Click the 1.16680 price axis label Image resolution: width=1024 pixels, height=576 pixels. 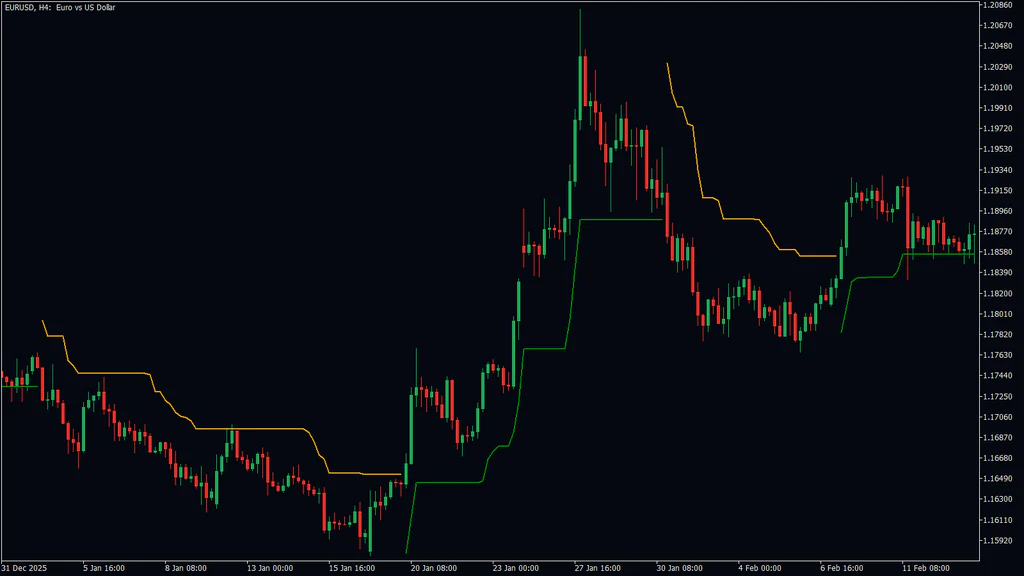click(998, 458)
